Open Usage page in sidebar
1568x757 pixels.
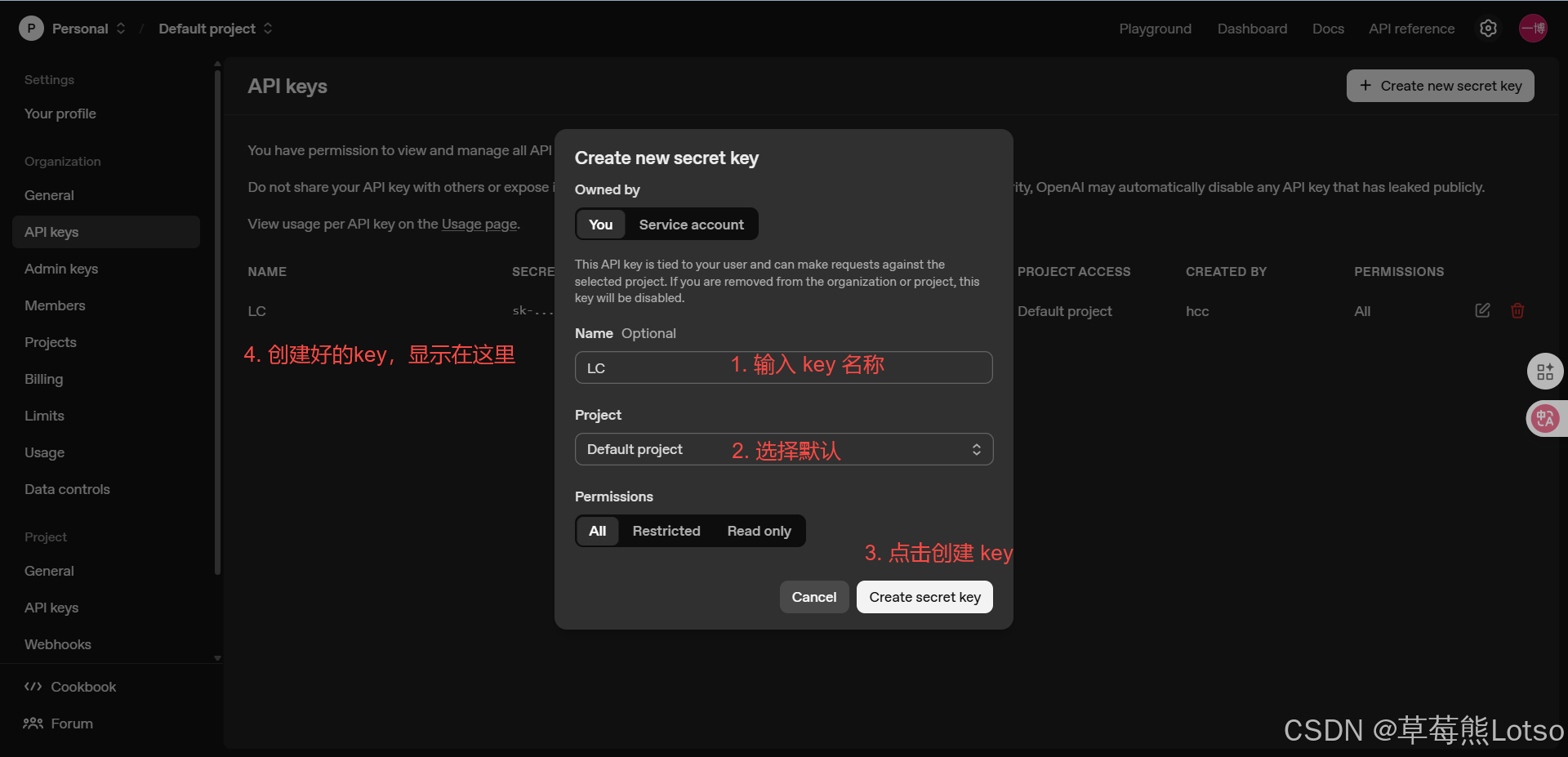45,452
